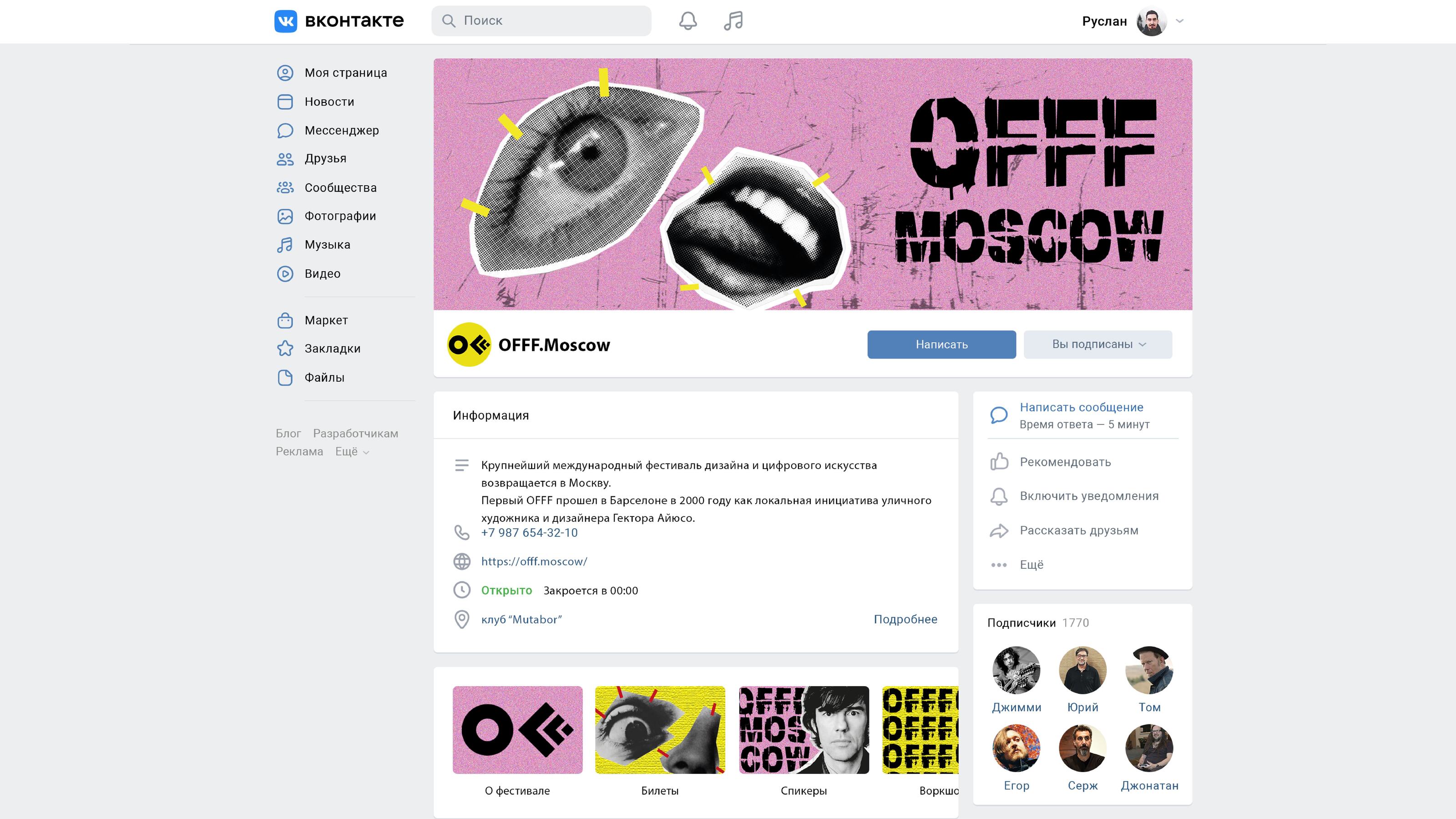Click the Market bag icon

coord(285,320)
